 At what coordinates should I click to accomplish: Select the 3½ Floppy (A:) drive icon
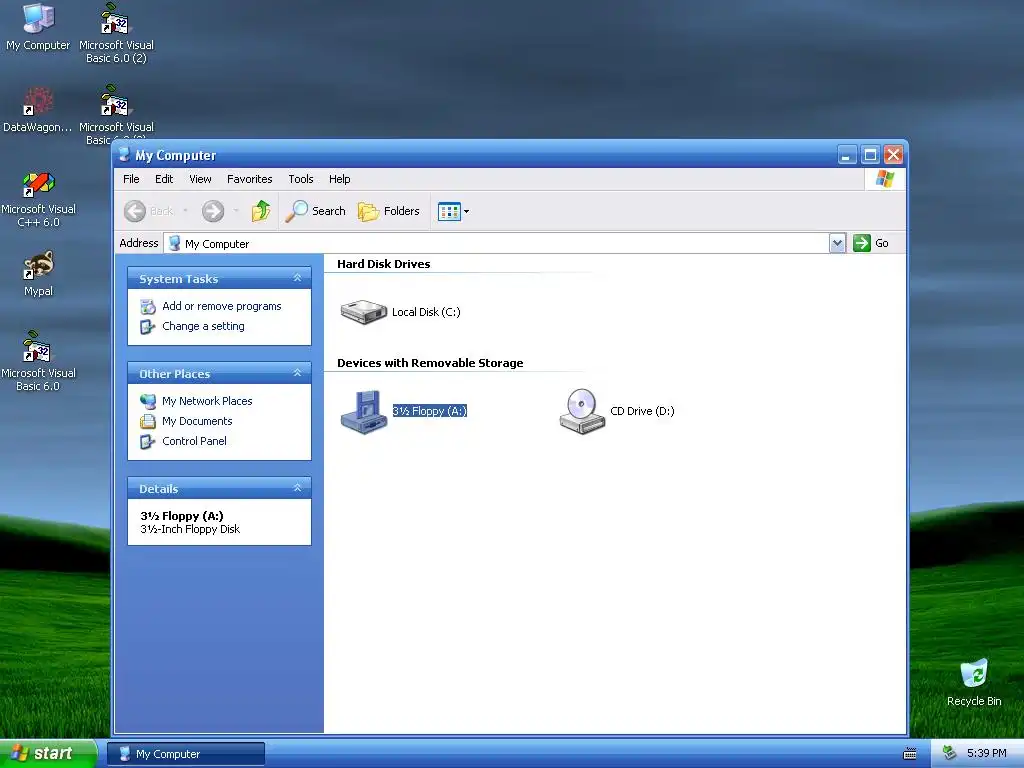click(364, 412)
